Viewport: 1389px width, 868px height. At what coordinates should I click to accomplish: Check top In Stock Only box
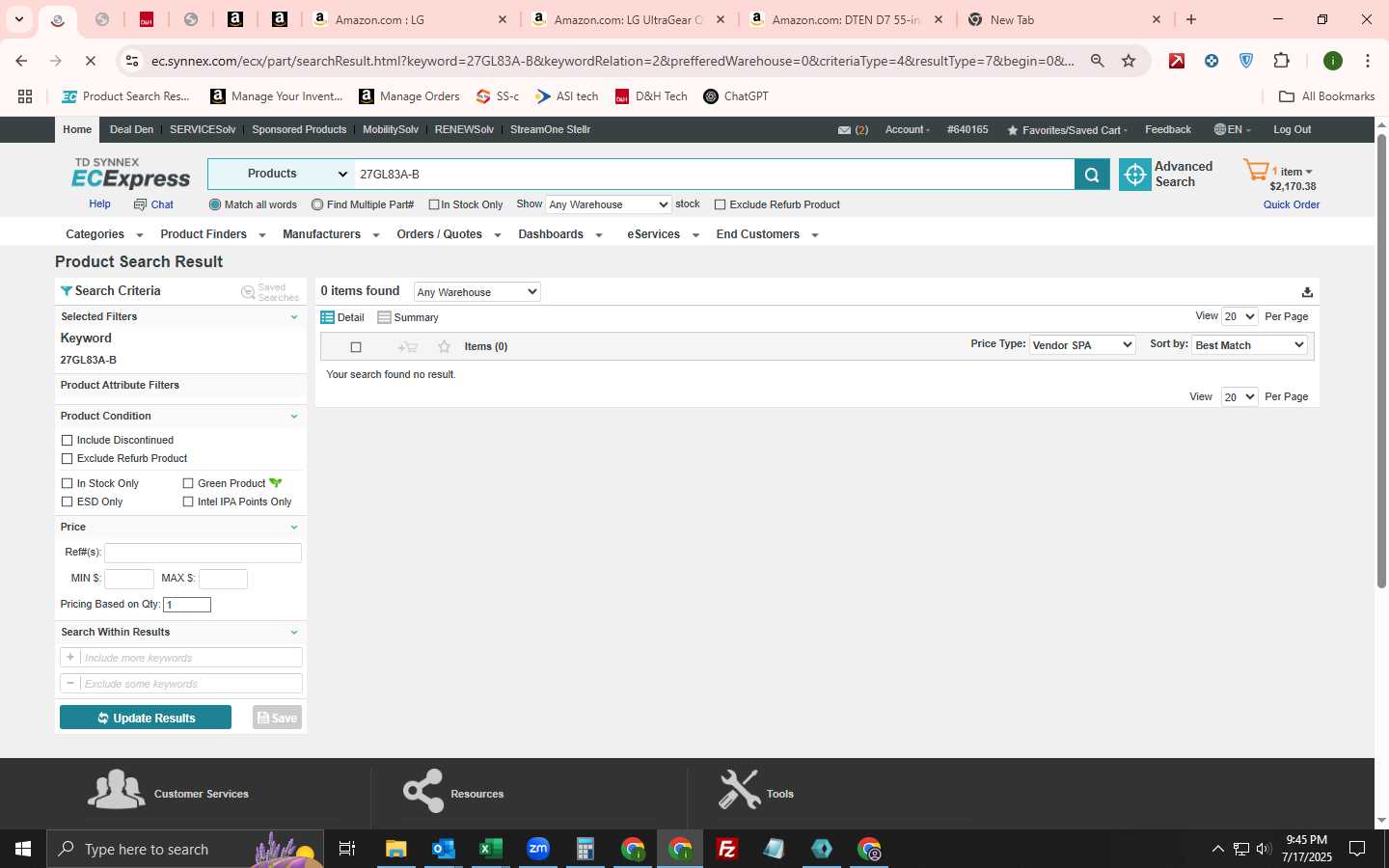click(434, 204)
